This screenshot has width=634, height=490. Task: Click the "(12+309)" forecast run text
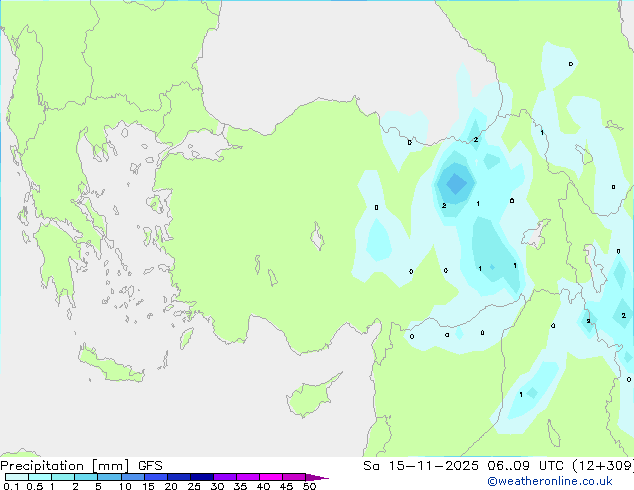[603, 466]
